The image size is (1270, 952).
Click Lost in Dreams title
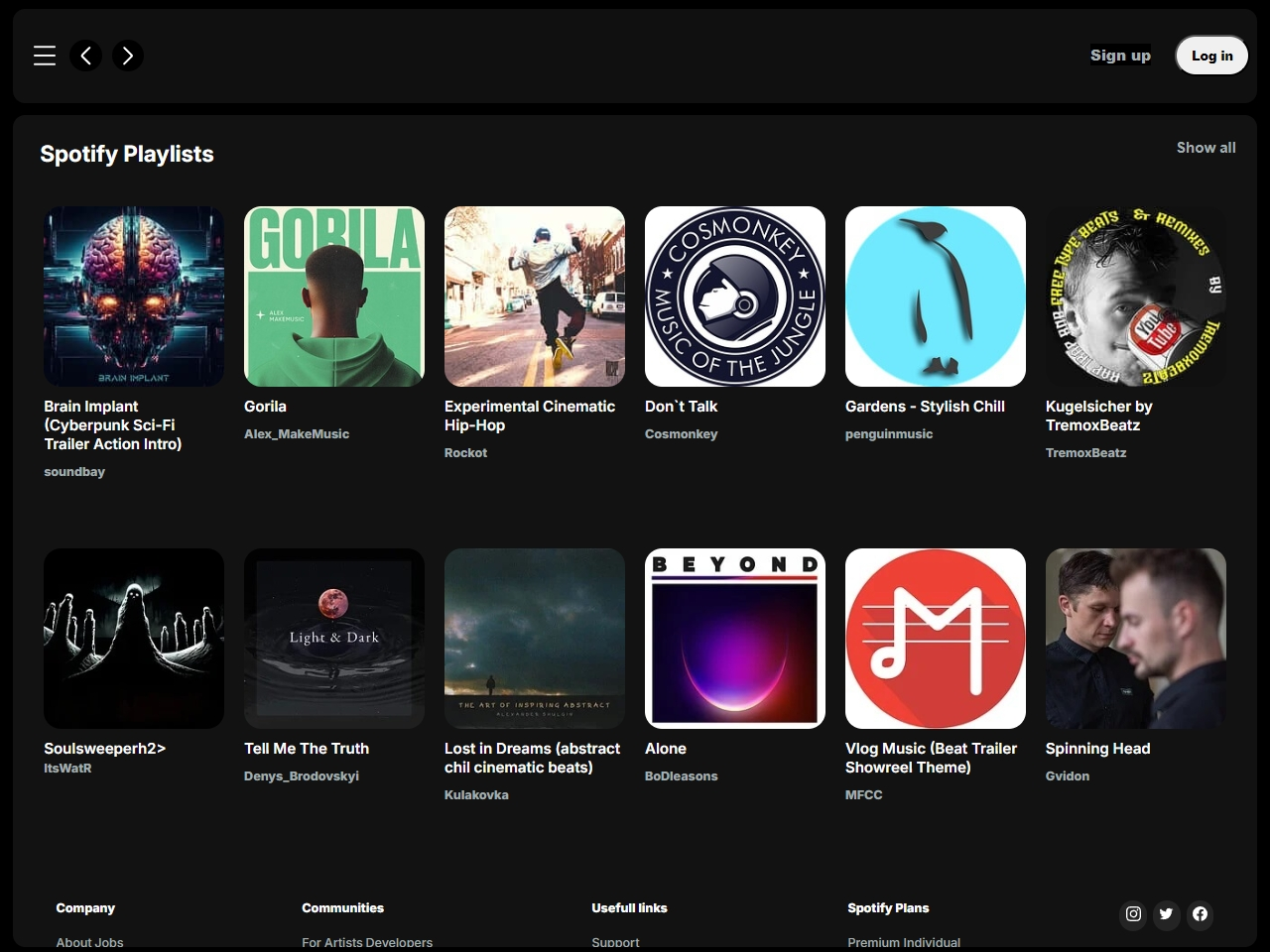[533, 758]
